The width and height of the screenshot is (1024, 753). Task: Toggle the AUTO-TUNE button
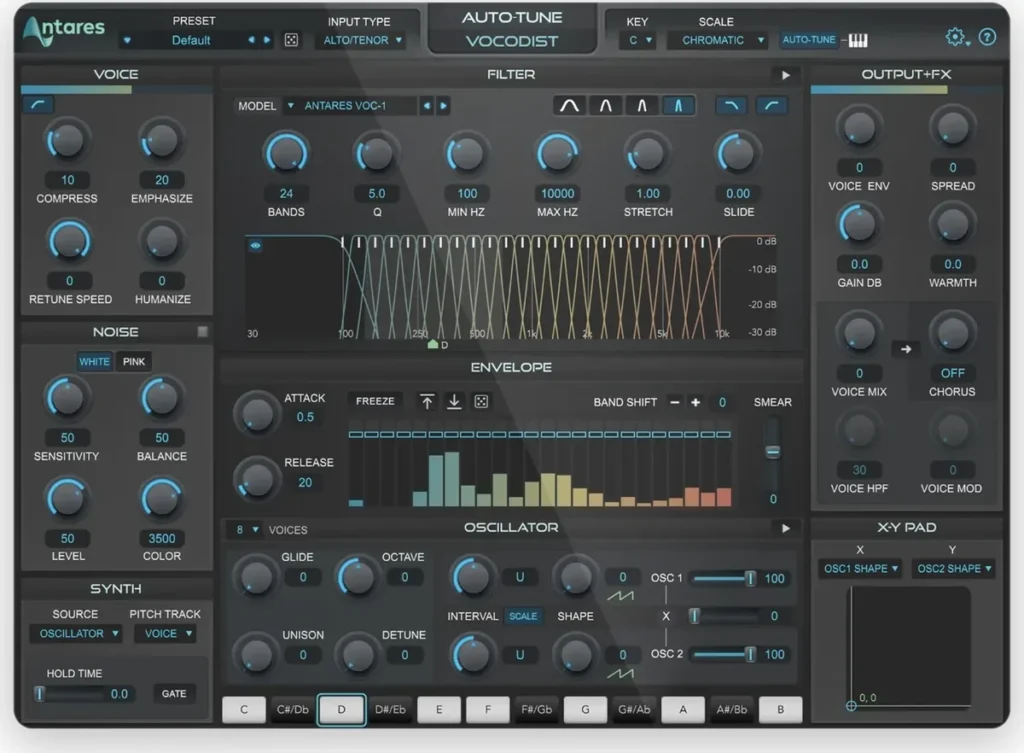point(808,40)
